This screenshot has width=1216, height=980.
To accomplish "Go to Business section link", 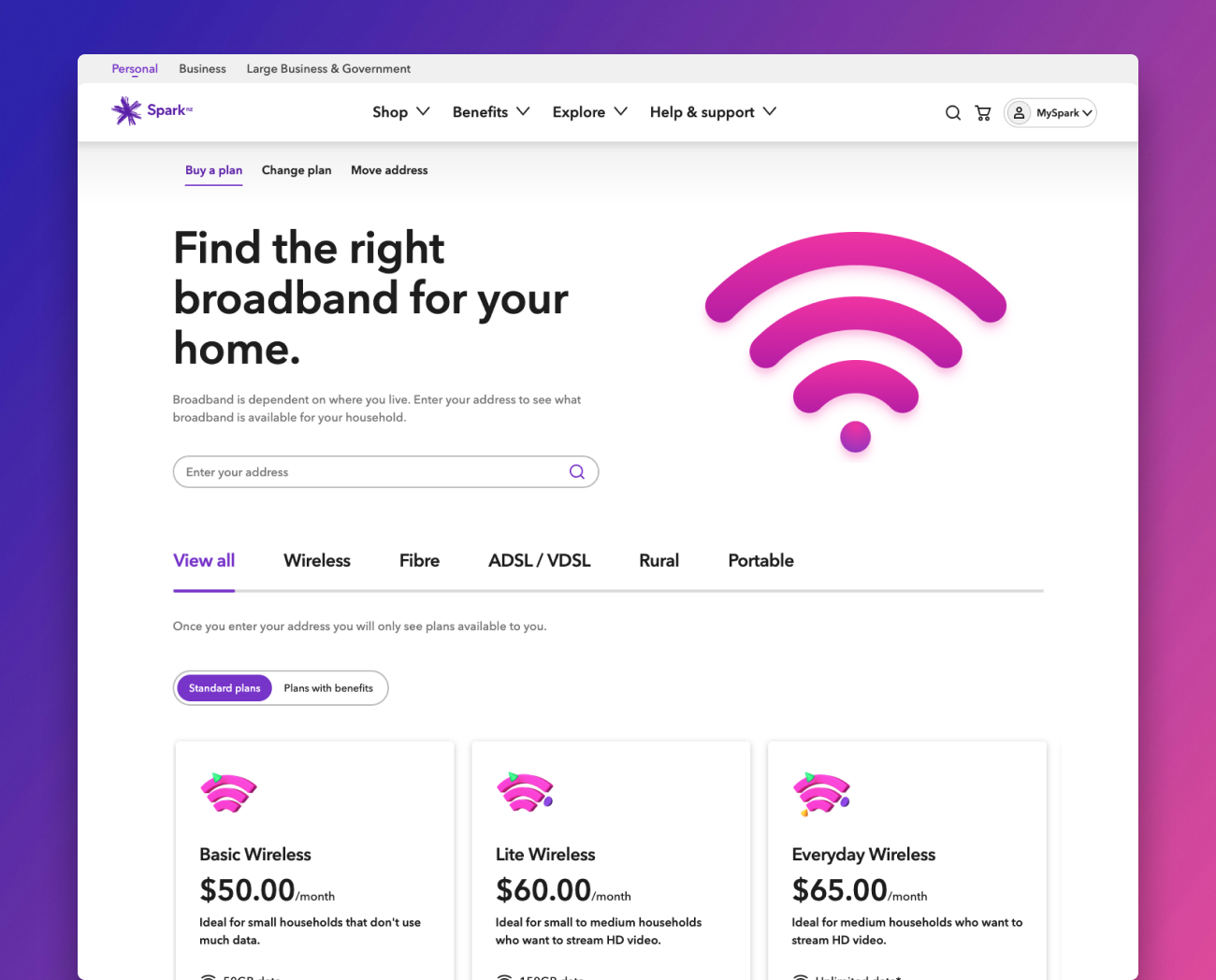I will coord(202,68).
